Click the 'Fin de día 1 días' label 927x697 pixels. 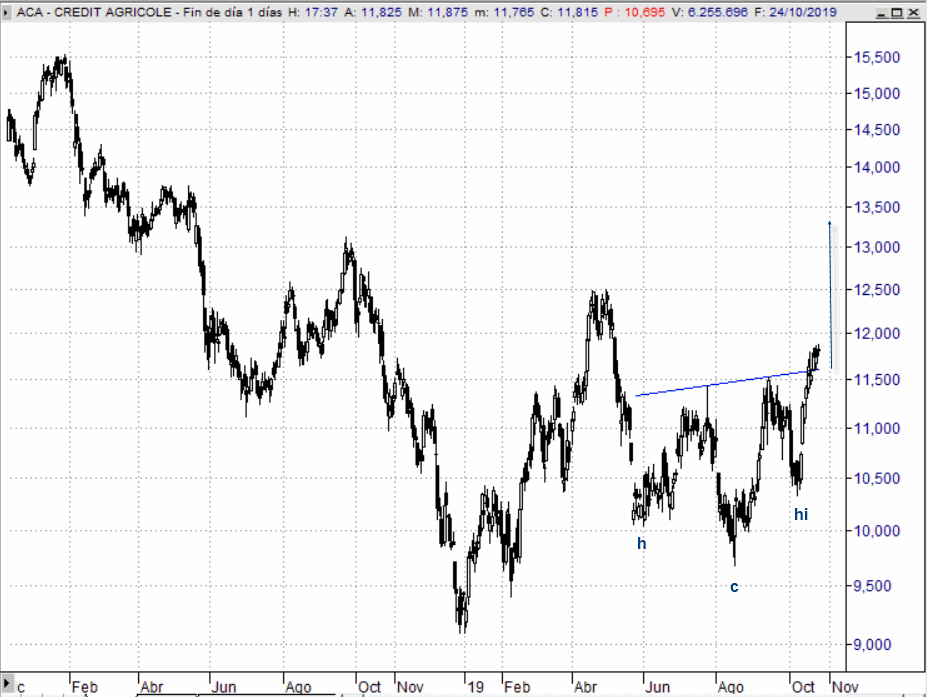pyautogui.click(x=232, y=12)
